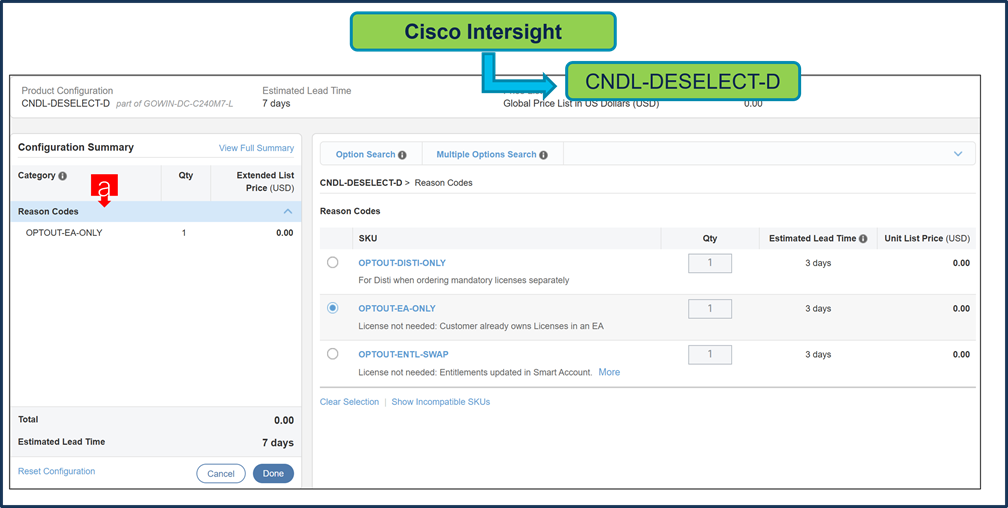Screen dimensions: 1008x508
Task: Open the Option Search tab
Action: click(x=365, y=155)
